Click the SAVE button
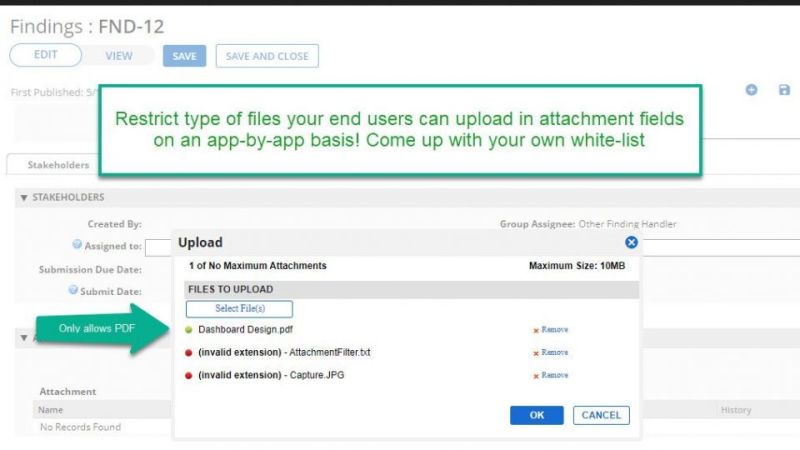This screenshot has width=800, height=450. [184, 56]
